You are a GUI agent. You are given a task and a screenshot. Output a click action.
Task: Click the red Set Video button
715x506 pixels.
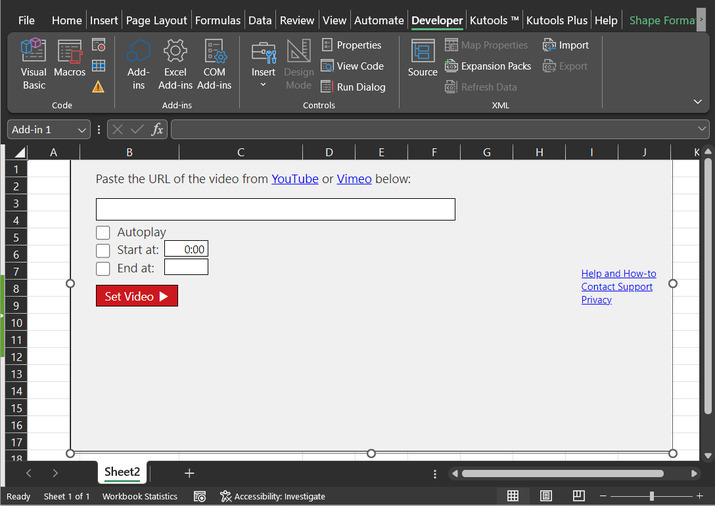click(137, 296)
